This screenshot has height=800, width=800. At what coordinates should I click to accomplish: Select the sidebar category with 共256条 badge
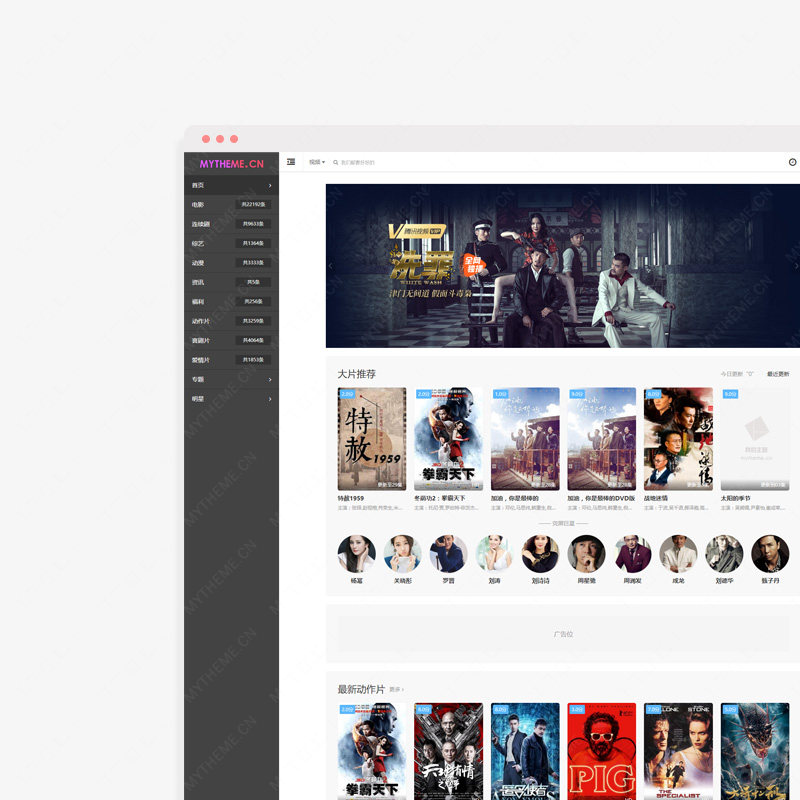232,302
